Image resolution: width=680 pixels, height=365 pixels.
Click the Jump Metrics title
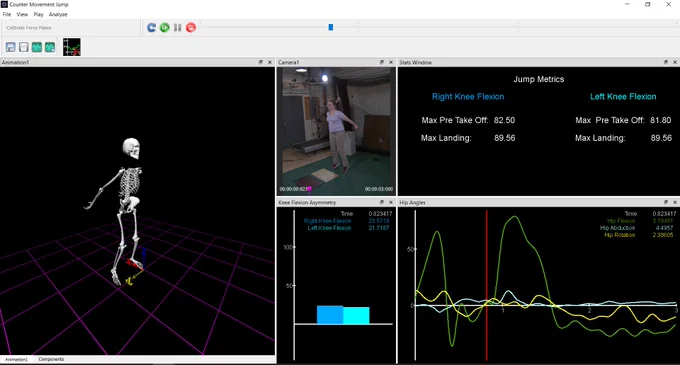pyautogui.click(x=539, y=79)
